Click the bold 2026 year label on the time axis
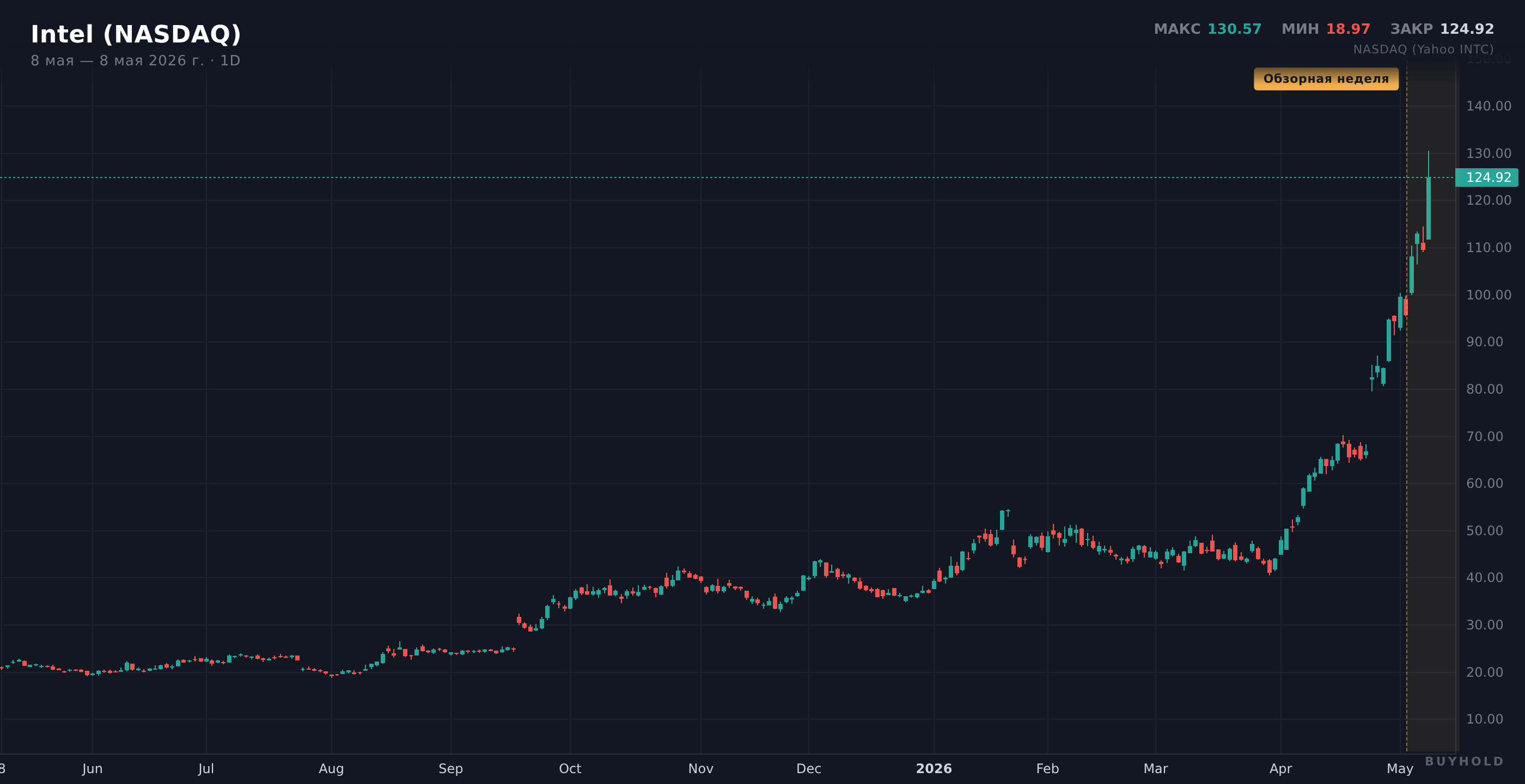 click(x=934, y=769)
